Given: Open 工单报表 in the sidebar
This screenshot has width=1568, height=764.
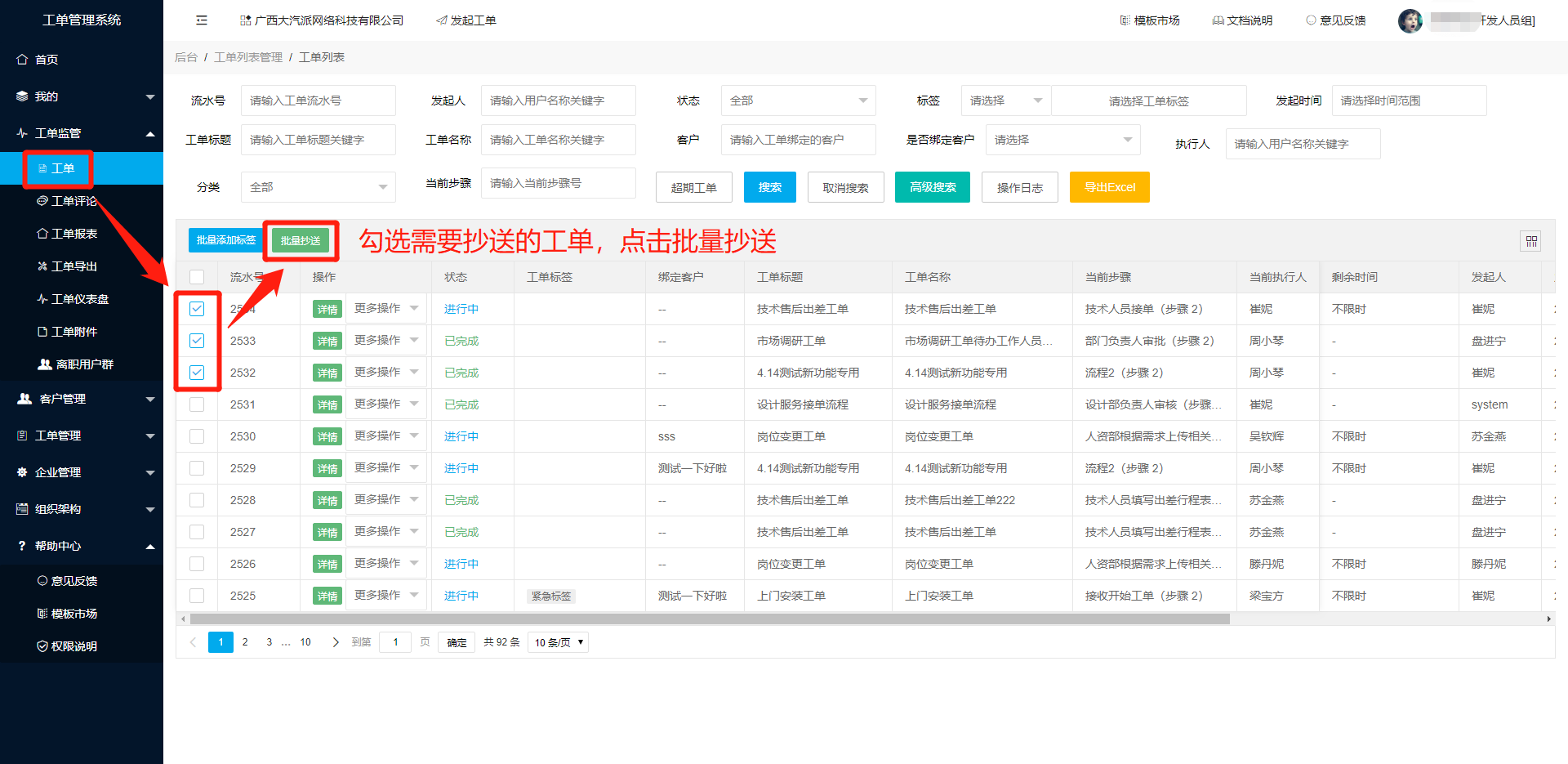Looking at the screenshot, I should tap(67, 234).
